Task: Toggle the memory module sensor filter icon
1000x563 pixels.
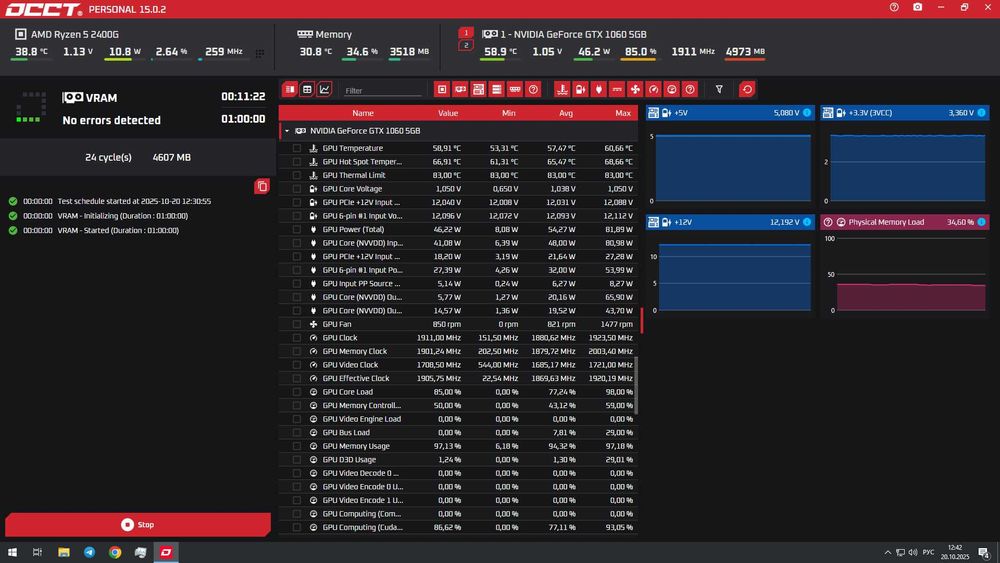Action: [x=515, y=89]
